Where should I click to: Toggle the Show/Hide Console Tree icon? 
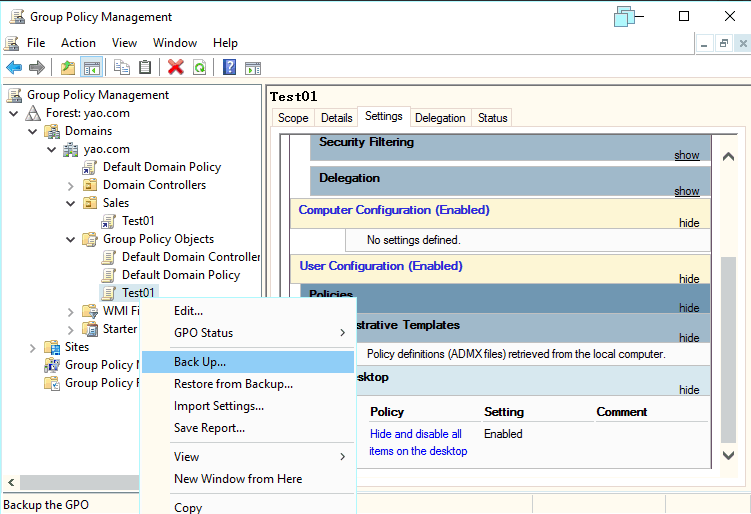click(x=92, y=68)
